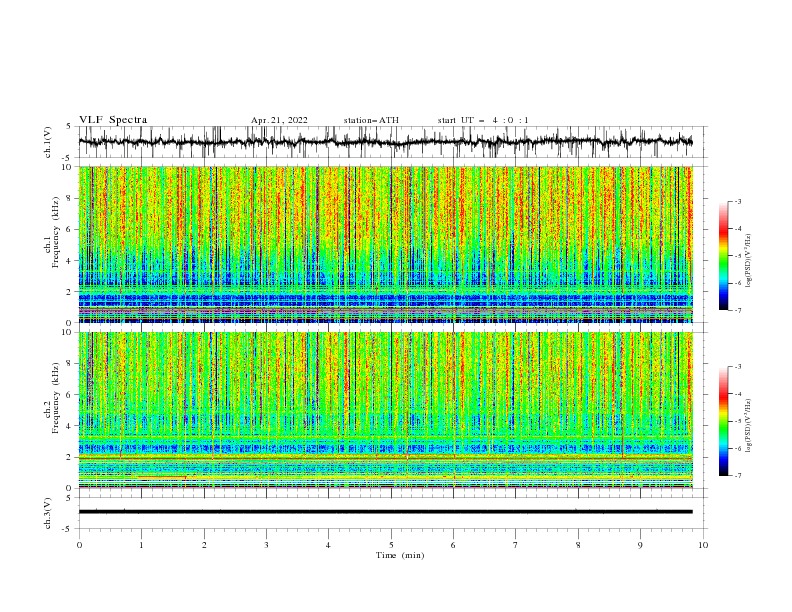Click the ch.1 spectrogram color scale bar
Viewport: 792px width, 612px height.
[x=724, y=256]
